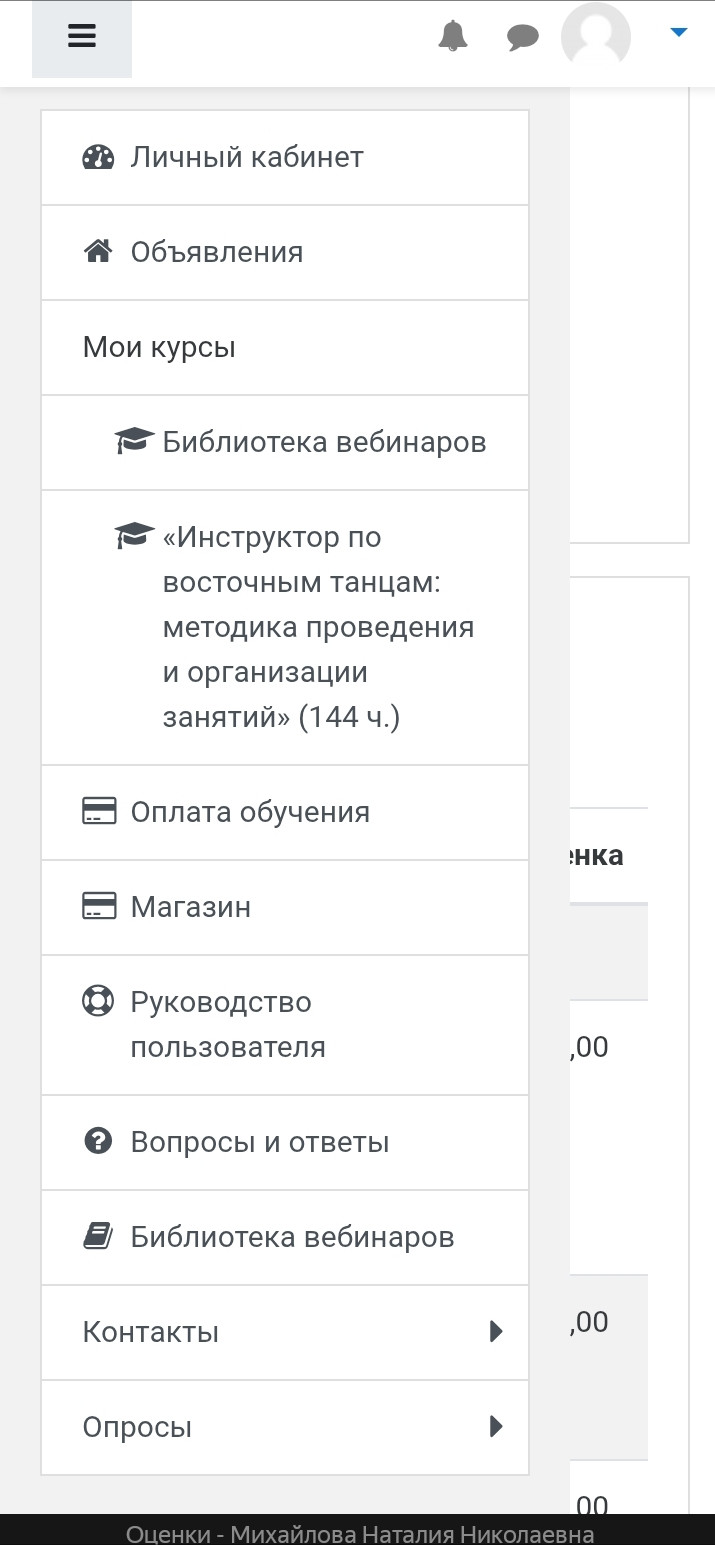Click the user avatar picture
Image resolution: width=715 pixels, height=1545 pixels.
coord(596,36)
